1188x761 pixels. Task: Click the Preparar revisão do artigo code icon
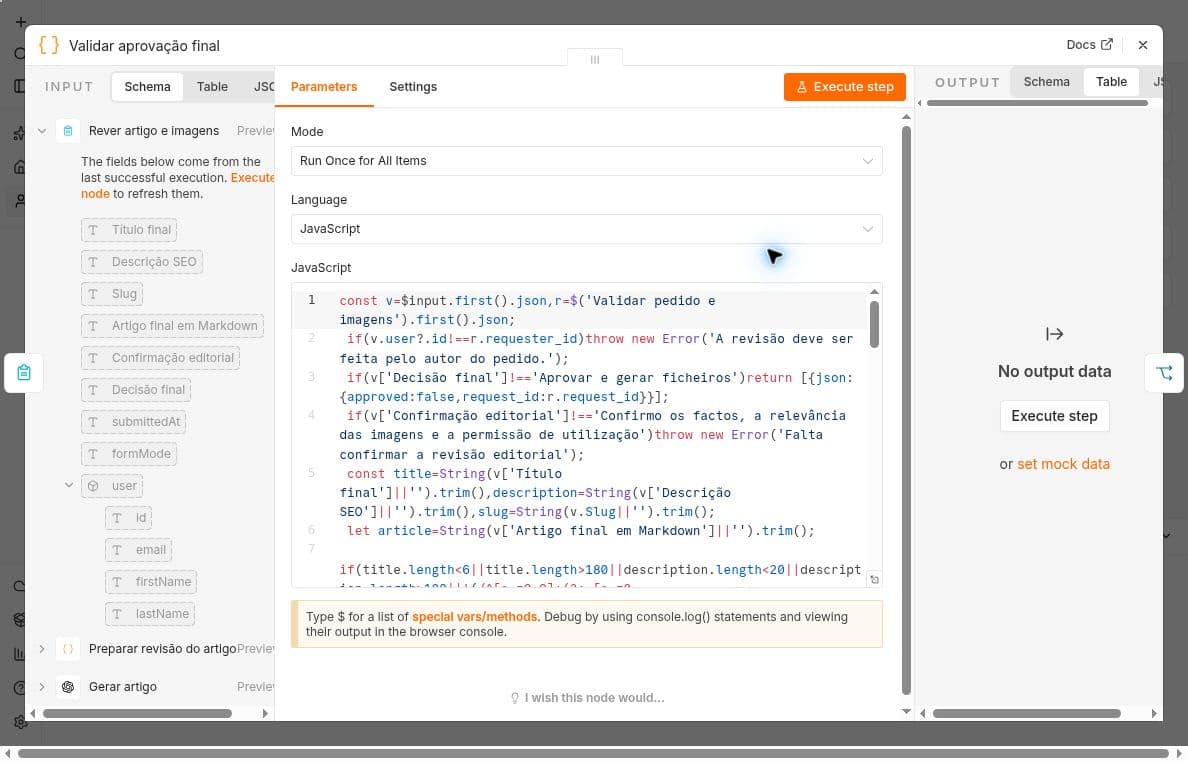click(x=67, y=649)
